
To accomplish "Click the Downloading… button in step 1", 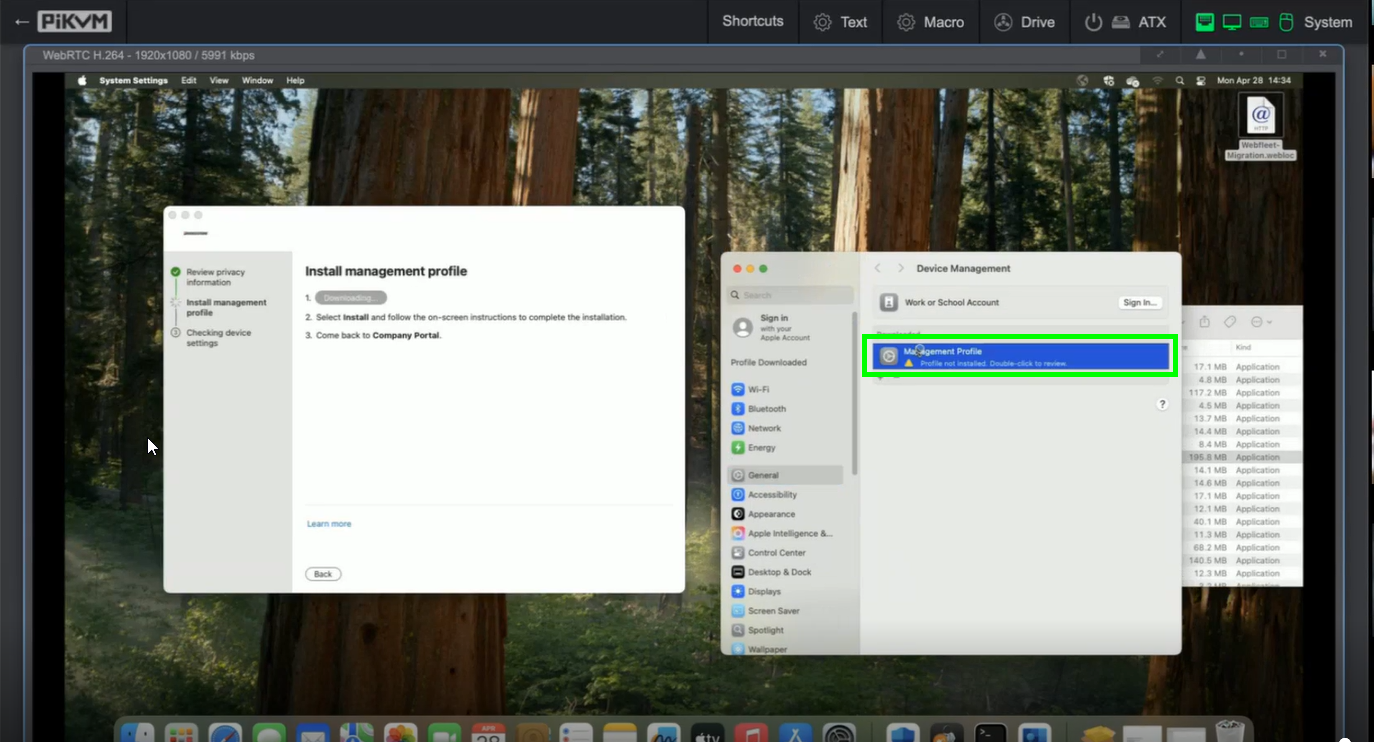I will [x=351, y=298].
